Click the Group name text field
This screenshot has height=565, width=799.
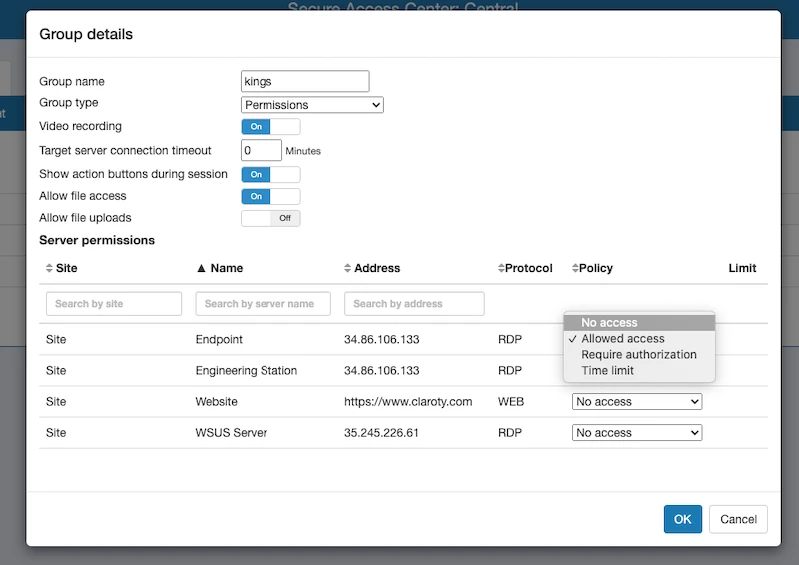[305, 82]
